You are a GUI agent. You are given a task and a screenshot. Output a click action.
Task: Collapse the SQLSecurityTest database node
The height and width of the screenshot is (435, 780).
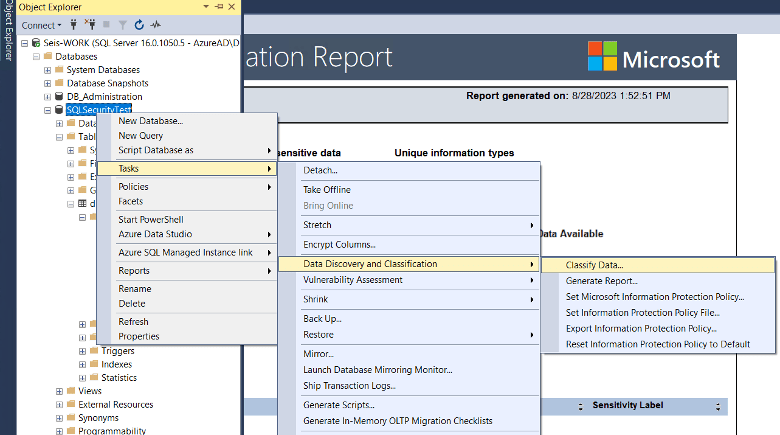coord(48,110)
